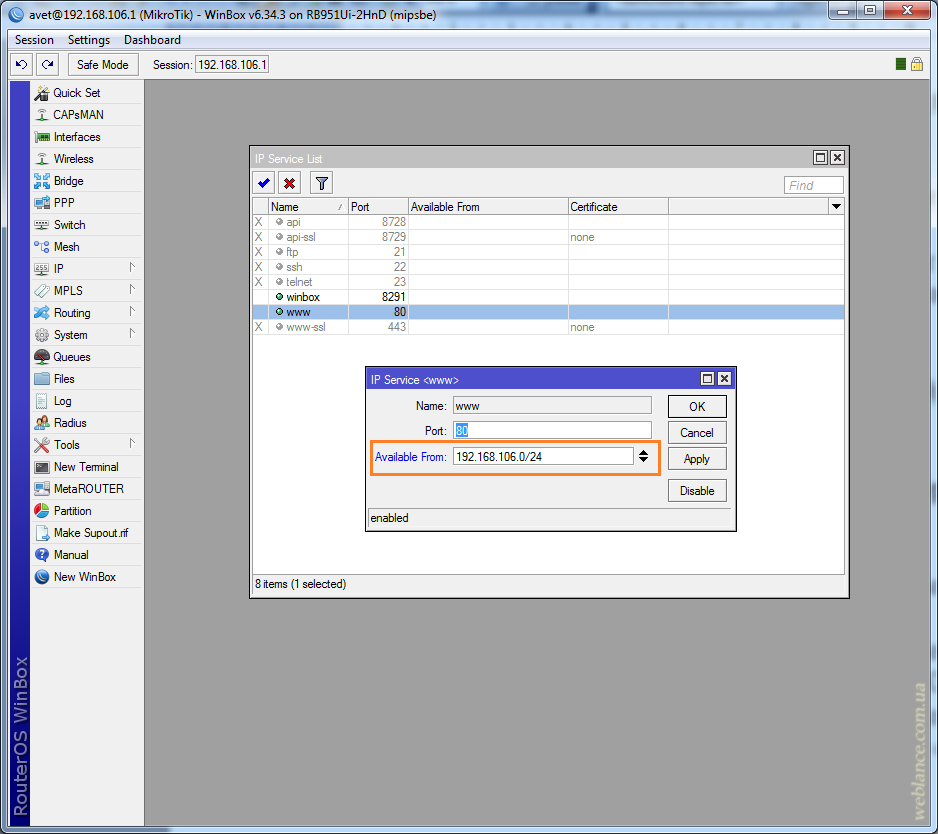Open Quick Set from the sidebar
Image resolution: width=938 pixels, height=834 pixels.
pyautogui.click(x=76, y=93)
